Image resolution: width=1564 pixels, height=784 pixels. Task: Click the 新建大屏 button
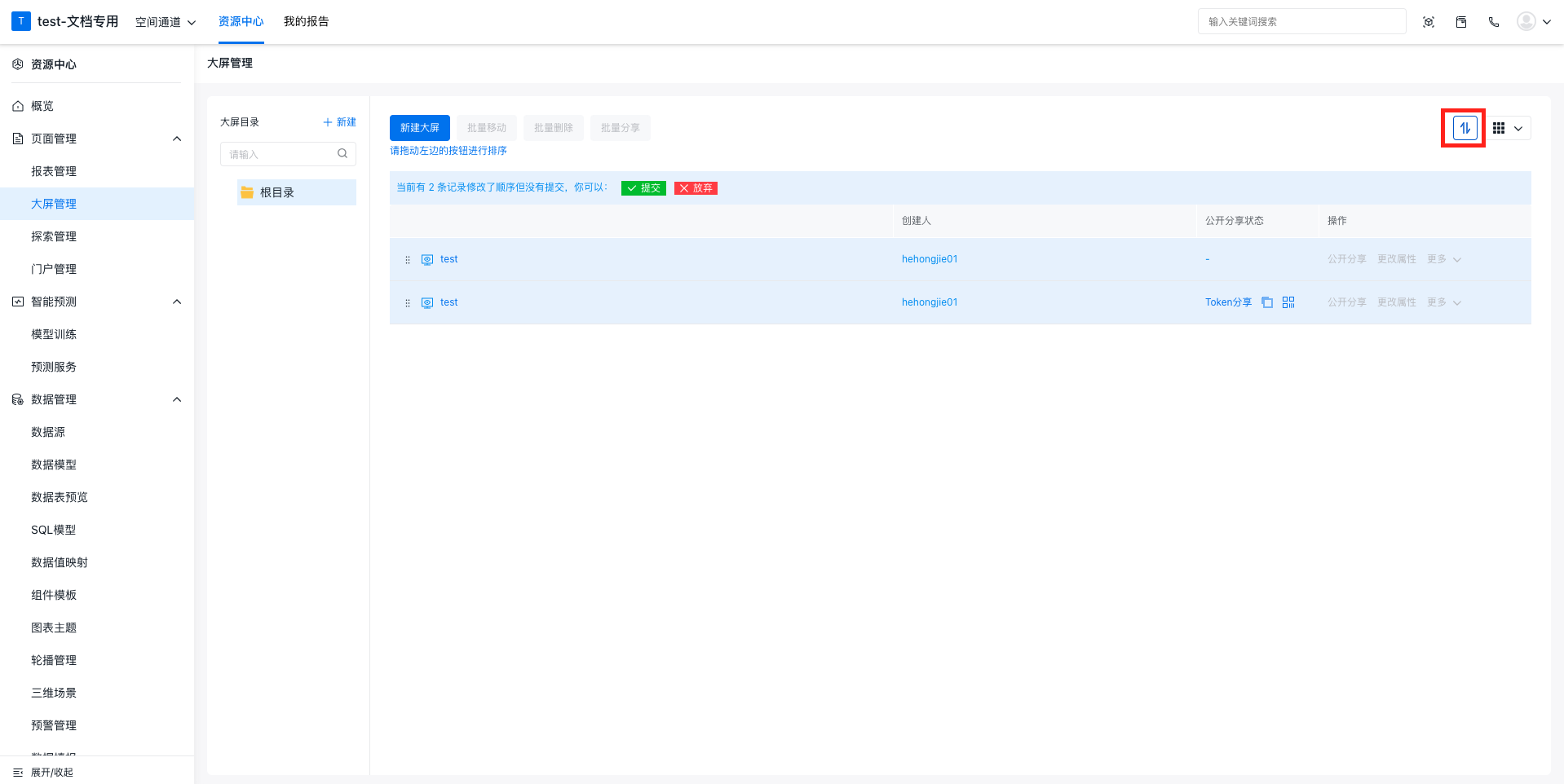pyautogui.click(x=420, y=128)
